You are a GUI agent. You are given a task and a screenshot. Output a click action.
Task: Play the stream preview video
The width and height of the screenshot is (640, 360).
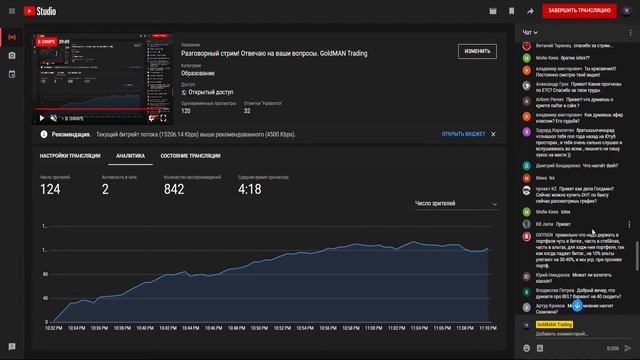coord(42,118)
